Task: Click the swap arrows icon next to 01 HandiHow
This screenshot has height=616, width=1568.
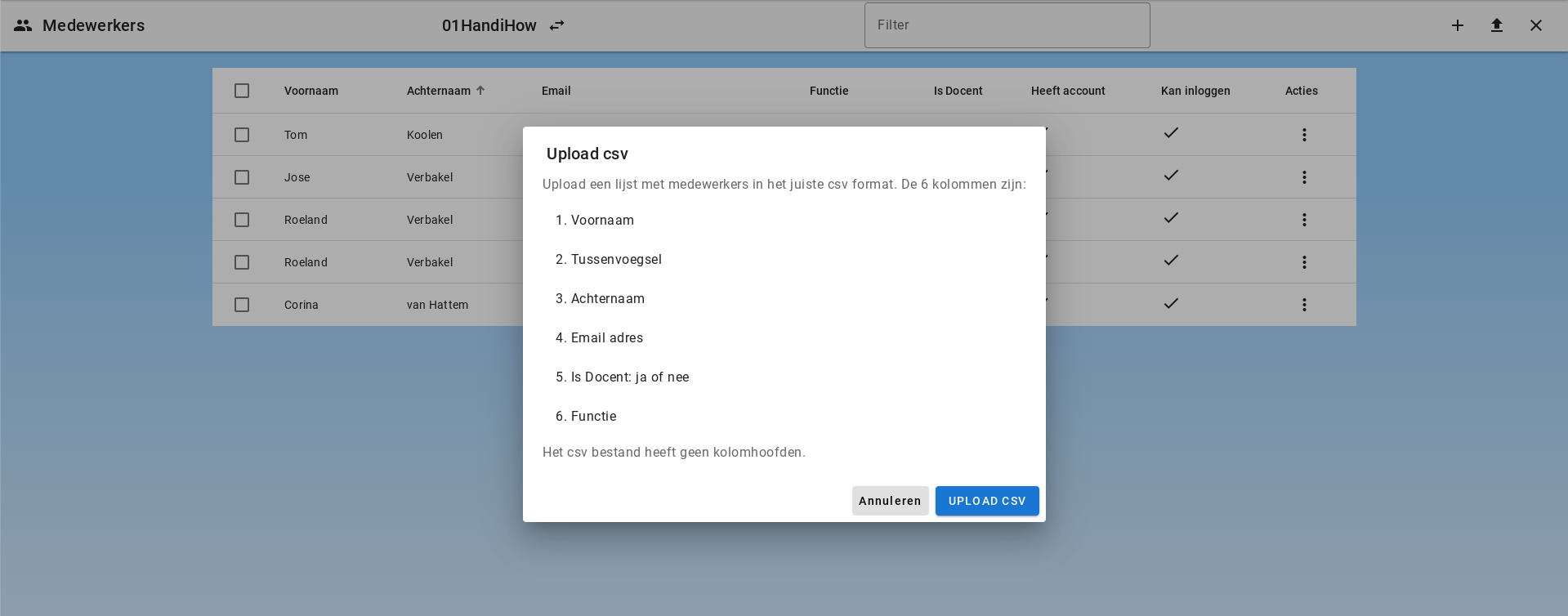Action: coord(556,25)
